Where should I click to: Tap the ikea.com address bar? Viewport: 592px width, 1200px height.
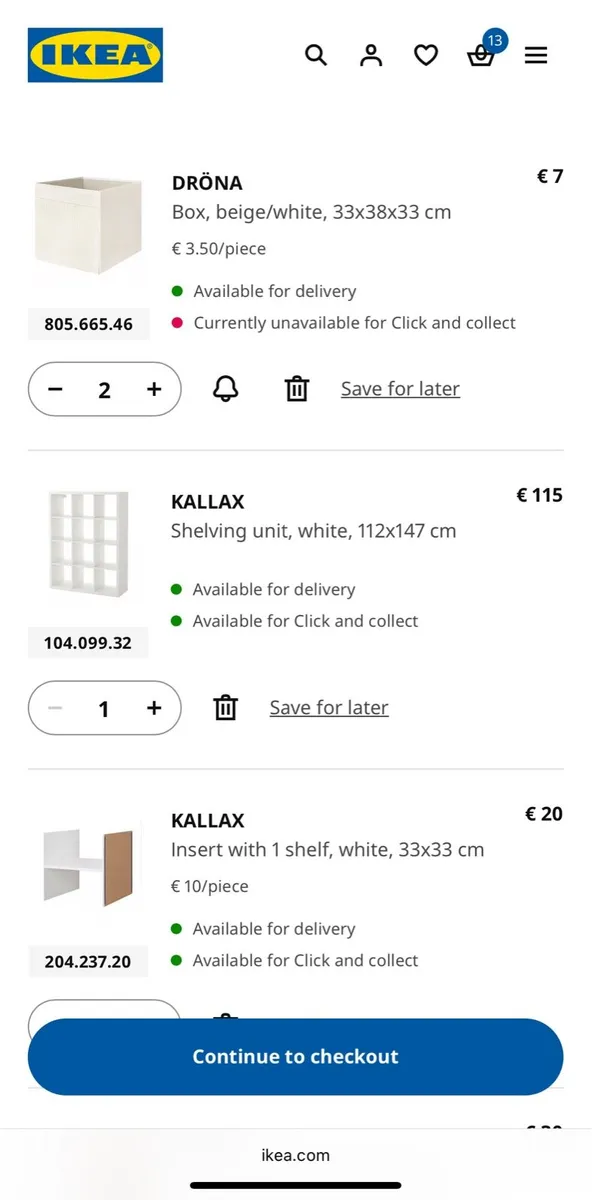(296, 1155)
